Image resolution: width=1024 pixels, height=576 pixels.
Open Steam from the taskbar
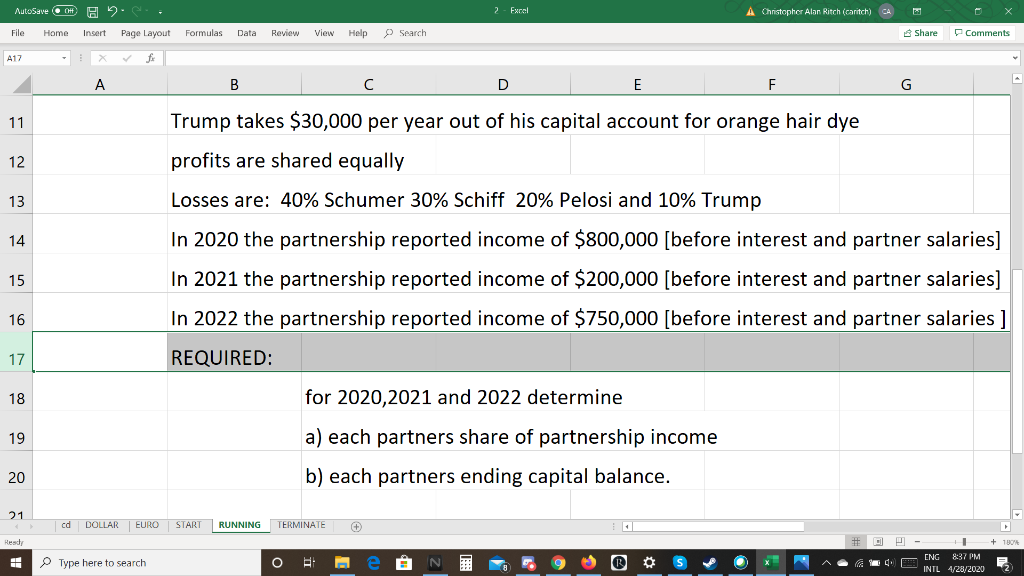[x=710, y=562]
